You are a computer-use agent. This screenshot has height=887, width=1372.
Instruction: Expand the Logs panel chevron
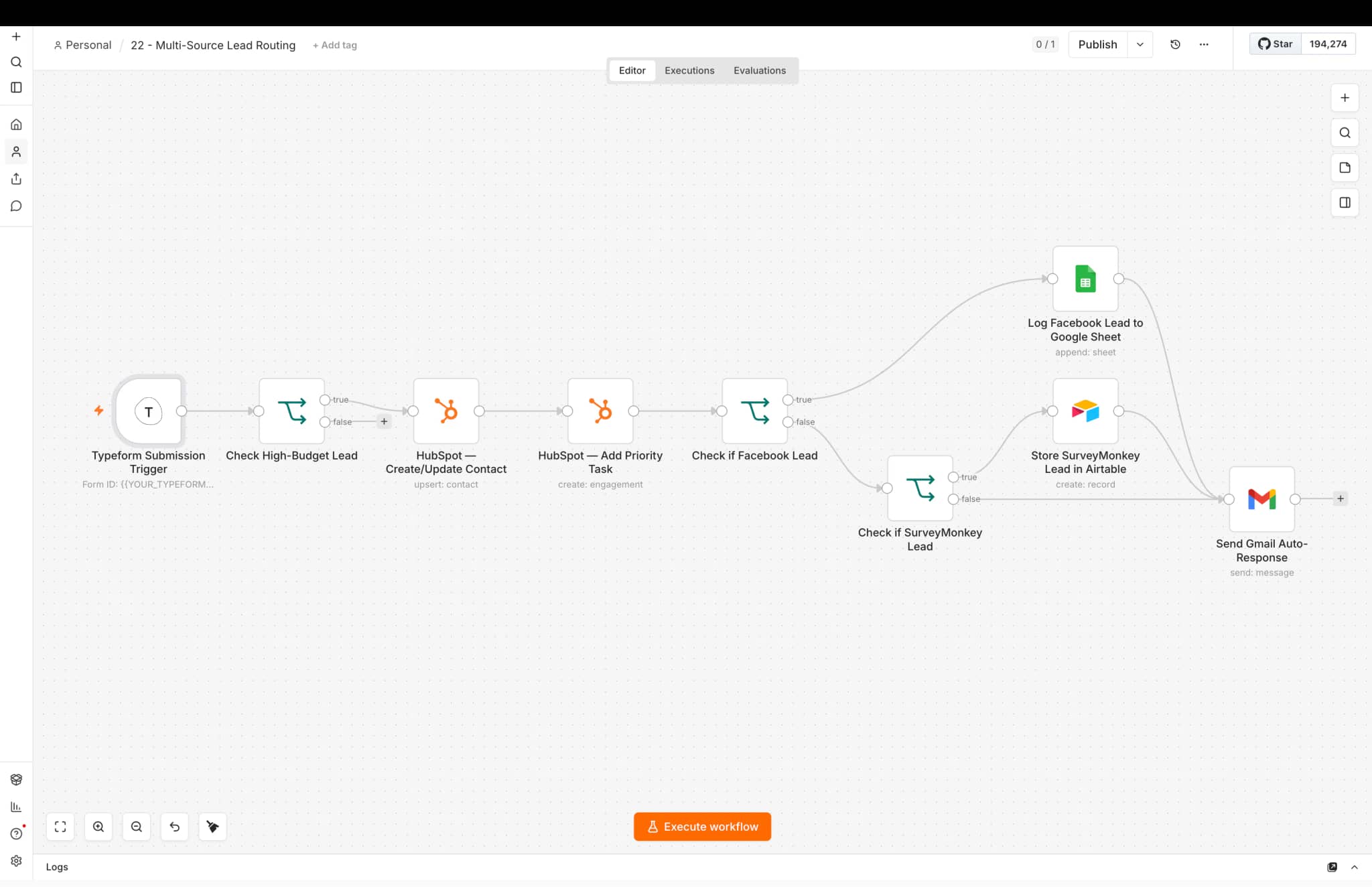1354,867
